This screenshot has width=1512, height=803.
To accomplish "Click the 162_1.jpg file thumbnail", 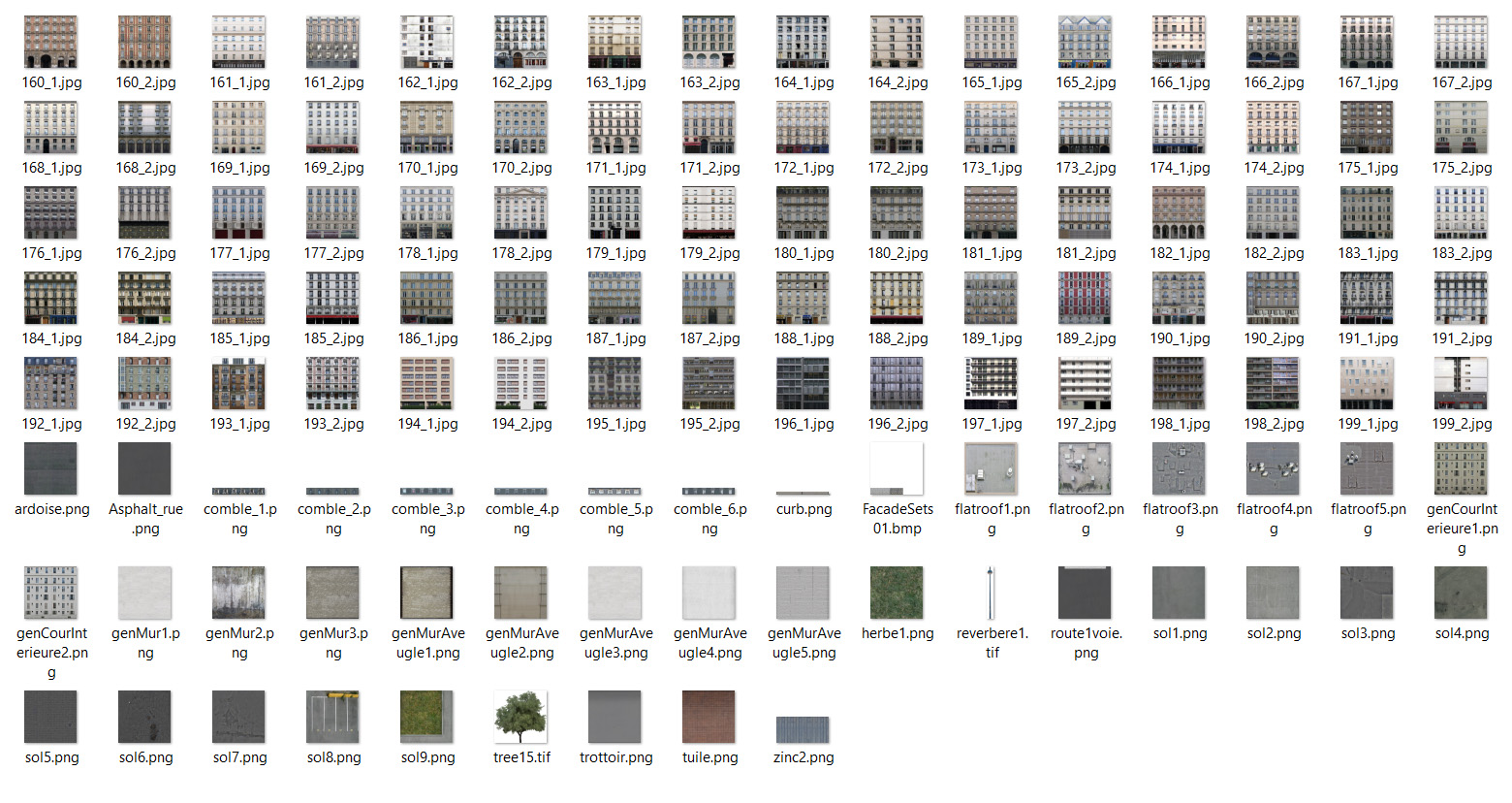I will [x=426, y=42].
